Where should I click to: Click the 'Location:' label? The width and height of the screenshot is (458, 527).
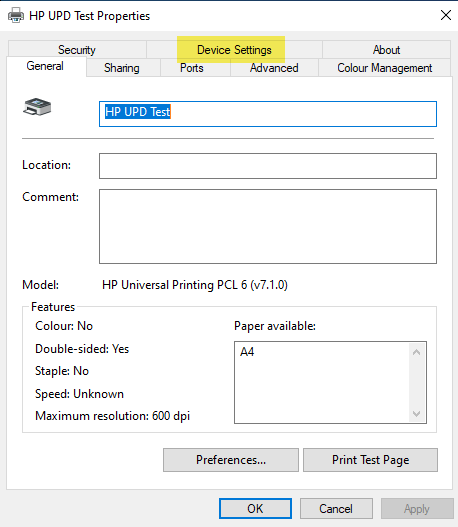click(x=46, y=165)
